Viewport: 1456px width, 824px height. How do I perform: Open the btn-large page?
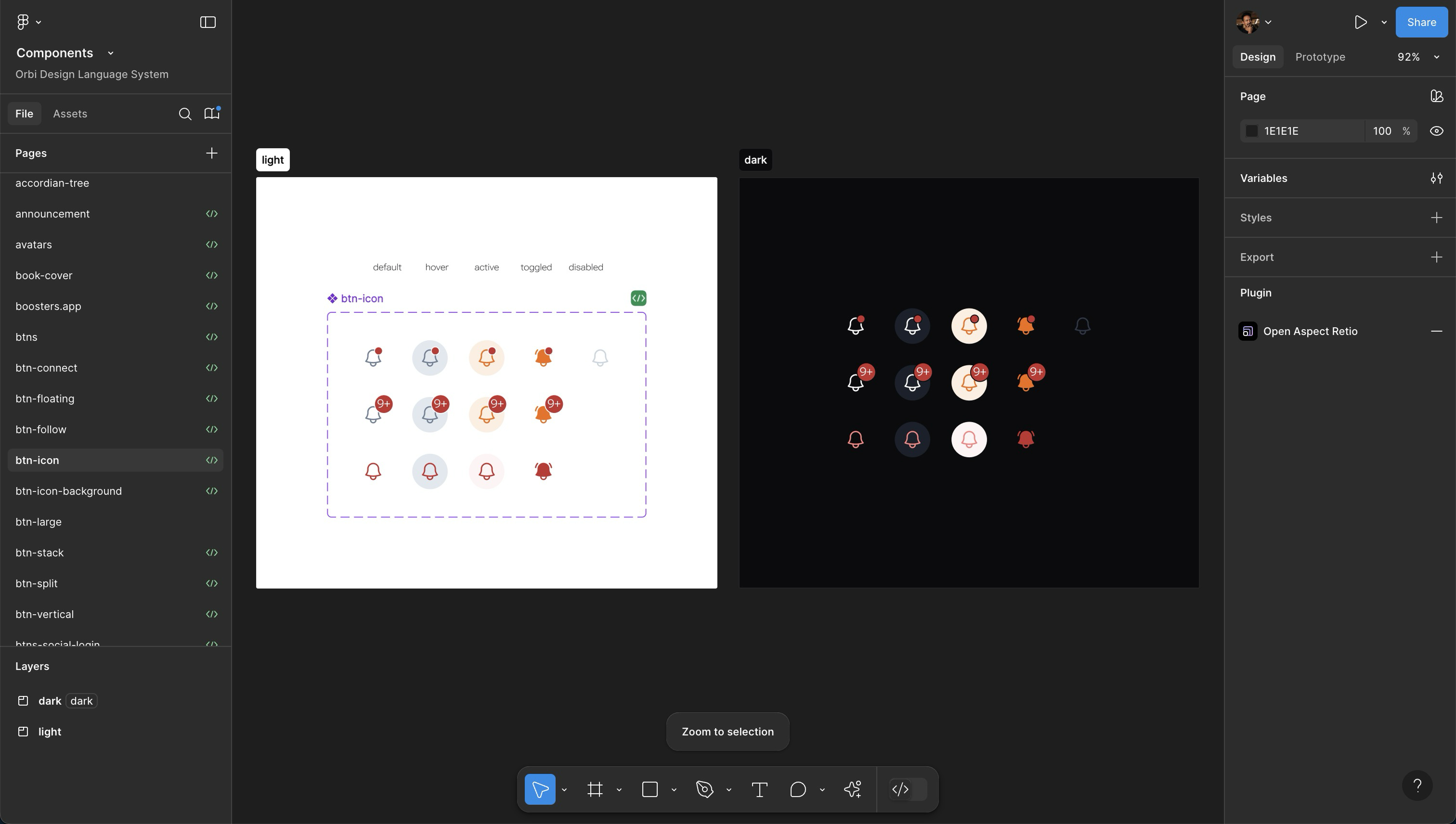pos(116,522)
